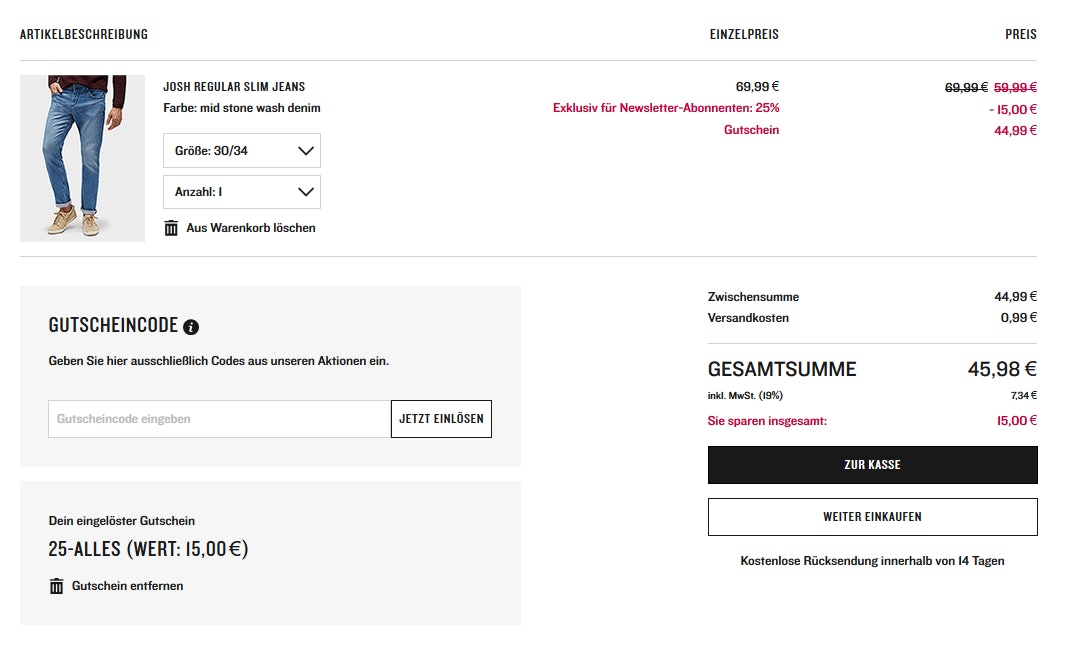Click the Anzahl dropdown chevron arrow
Screen dimensions: 1071x646
(306, 192)
